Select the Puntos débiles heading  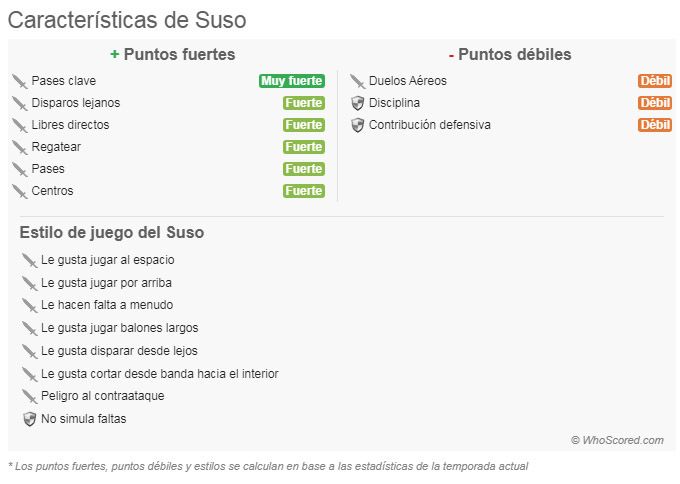click(510, 54)
